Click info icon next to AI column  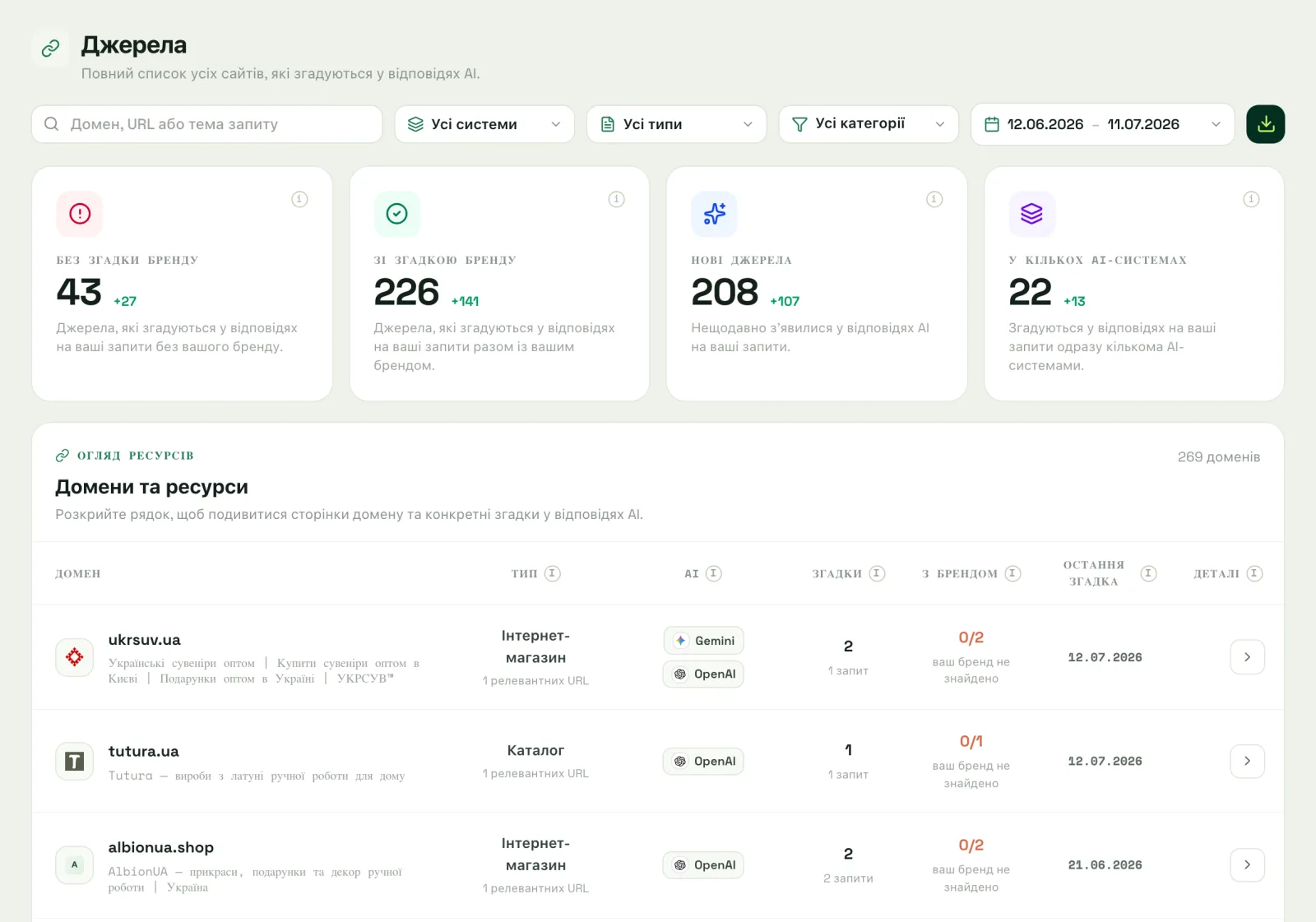pyautogui.click(x=714, y=573)
